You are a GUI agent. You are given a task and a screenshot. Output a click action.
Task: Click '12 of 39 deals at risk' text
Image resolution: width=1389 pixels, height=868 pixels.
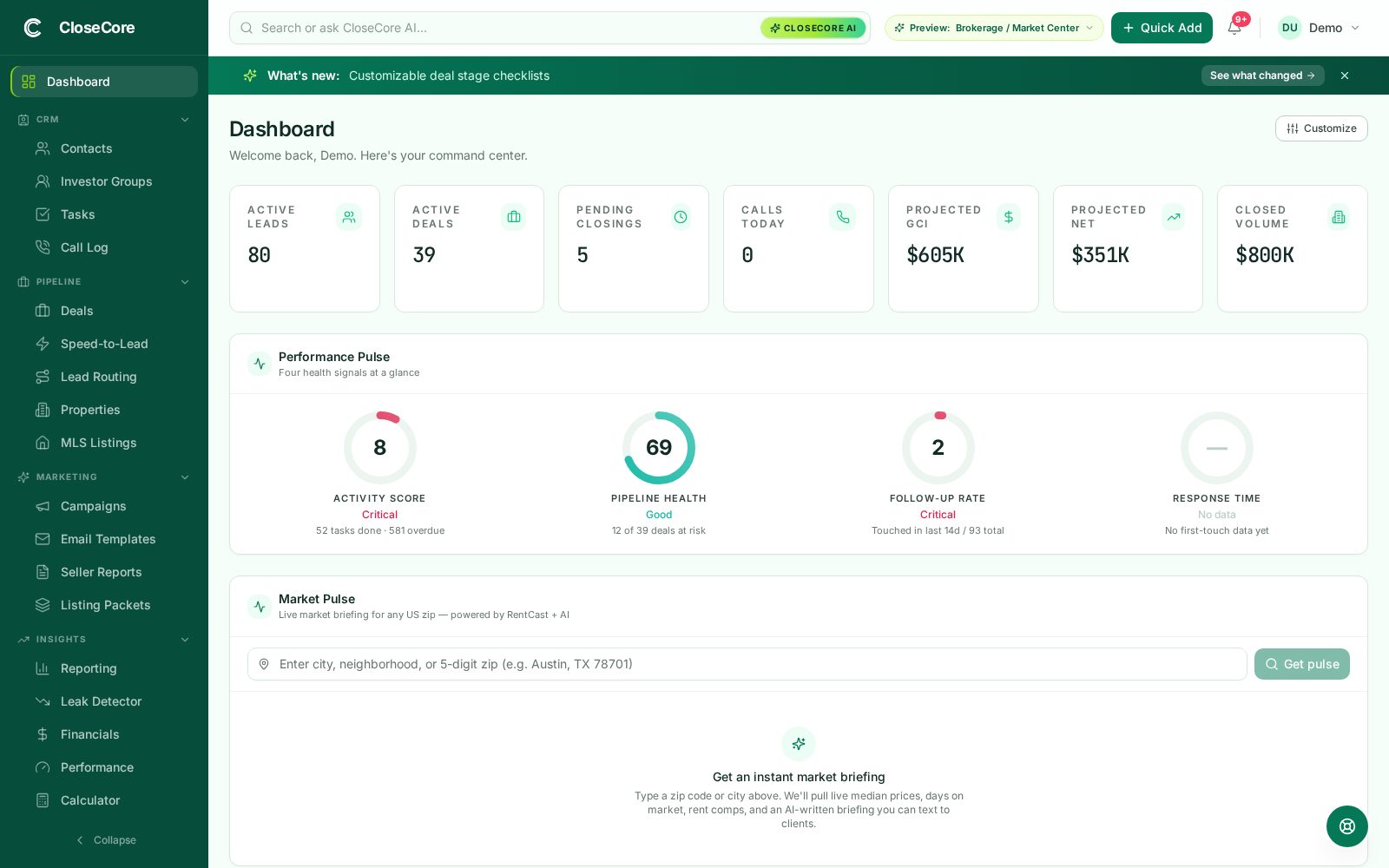click(x=659, y=530)
